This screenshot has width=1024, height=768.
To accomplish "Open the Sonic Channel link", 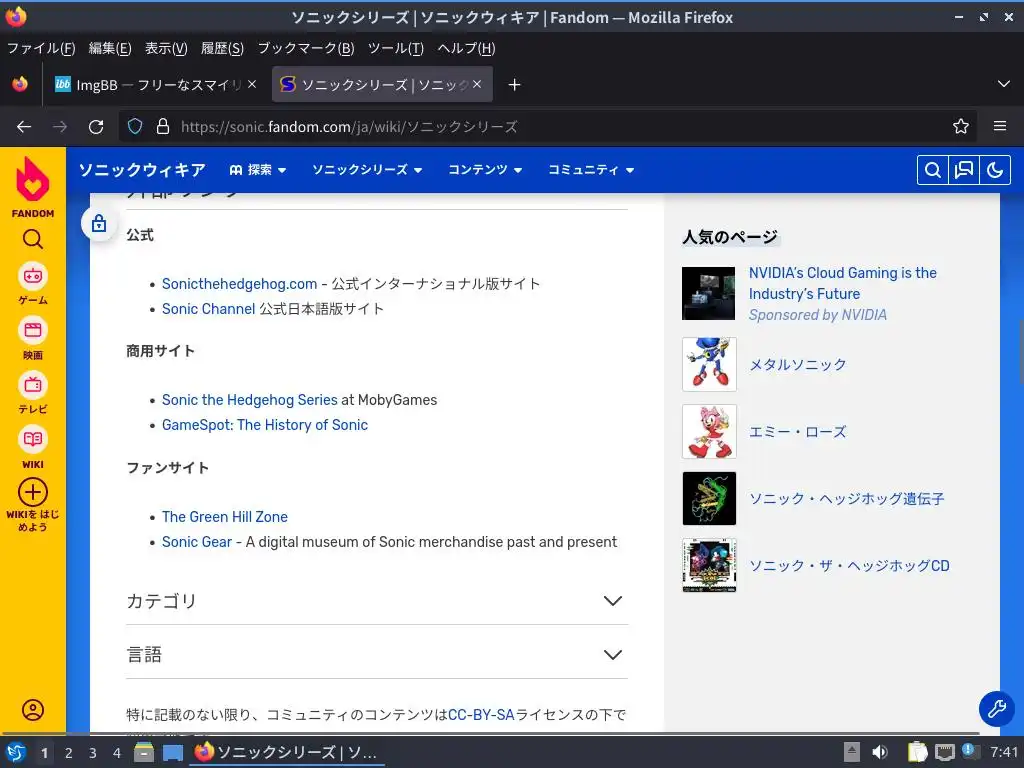I will point(208,309).
